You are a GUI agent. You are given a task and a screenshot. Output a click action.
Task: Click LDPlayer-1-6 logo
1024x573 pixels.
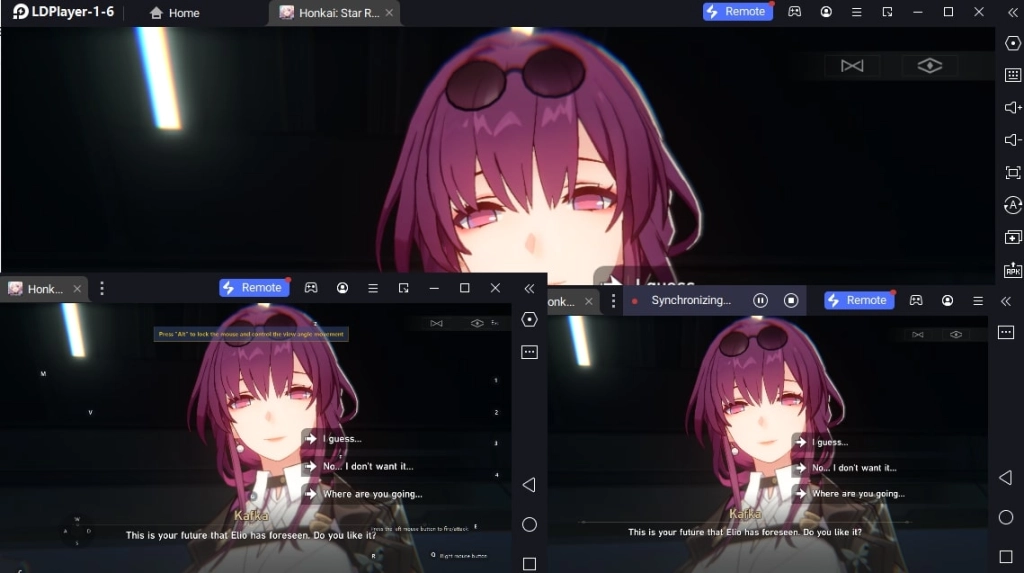(63, 12)
